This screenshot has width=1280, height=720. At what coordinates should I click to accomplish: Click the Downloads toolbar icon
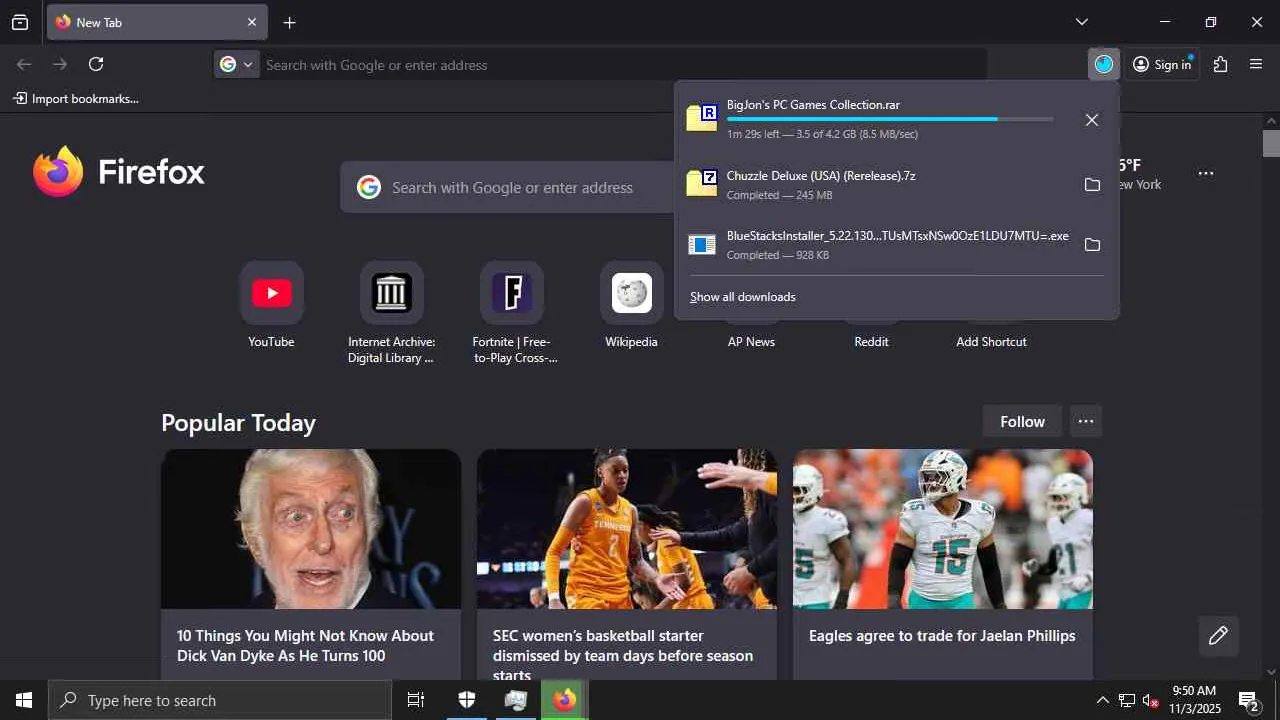pos(1103,64)
